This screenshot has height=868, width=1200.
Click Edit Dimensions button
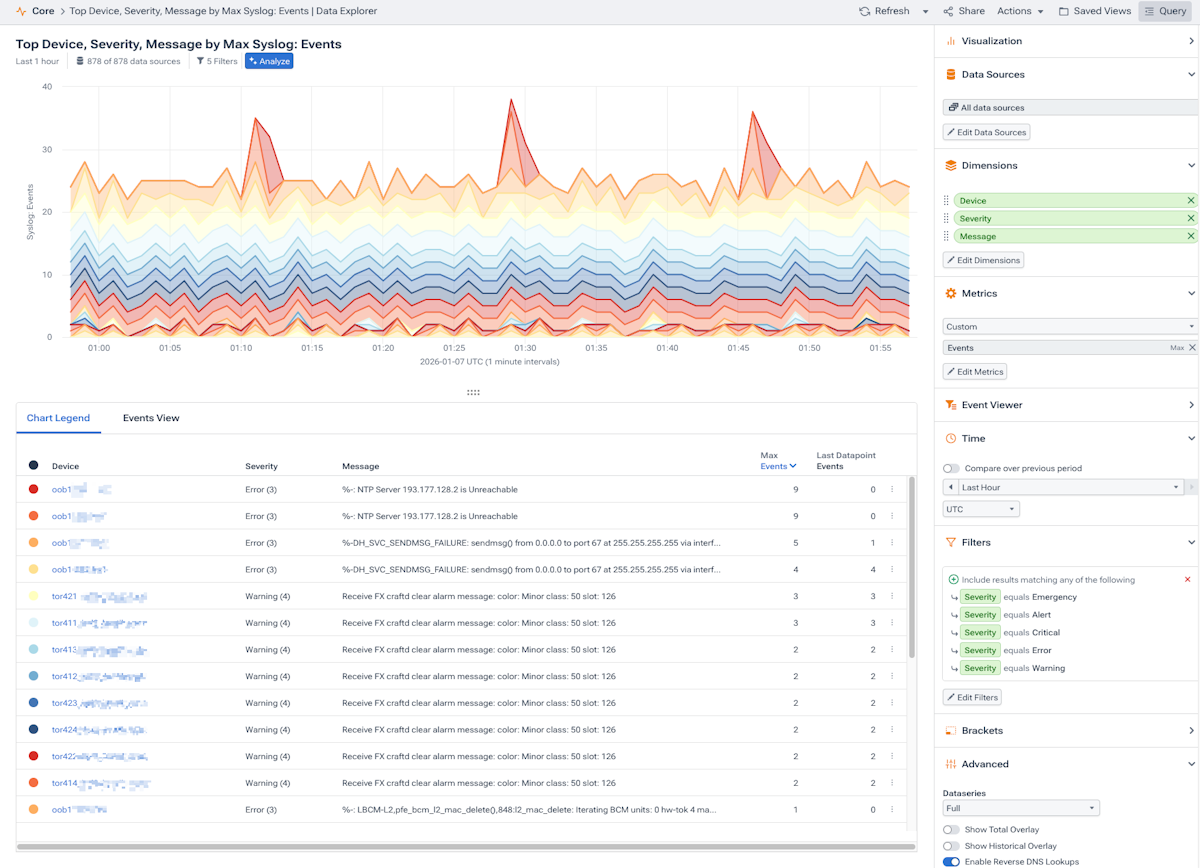pyautogui.click(x=983, y=260)
